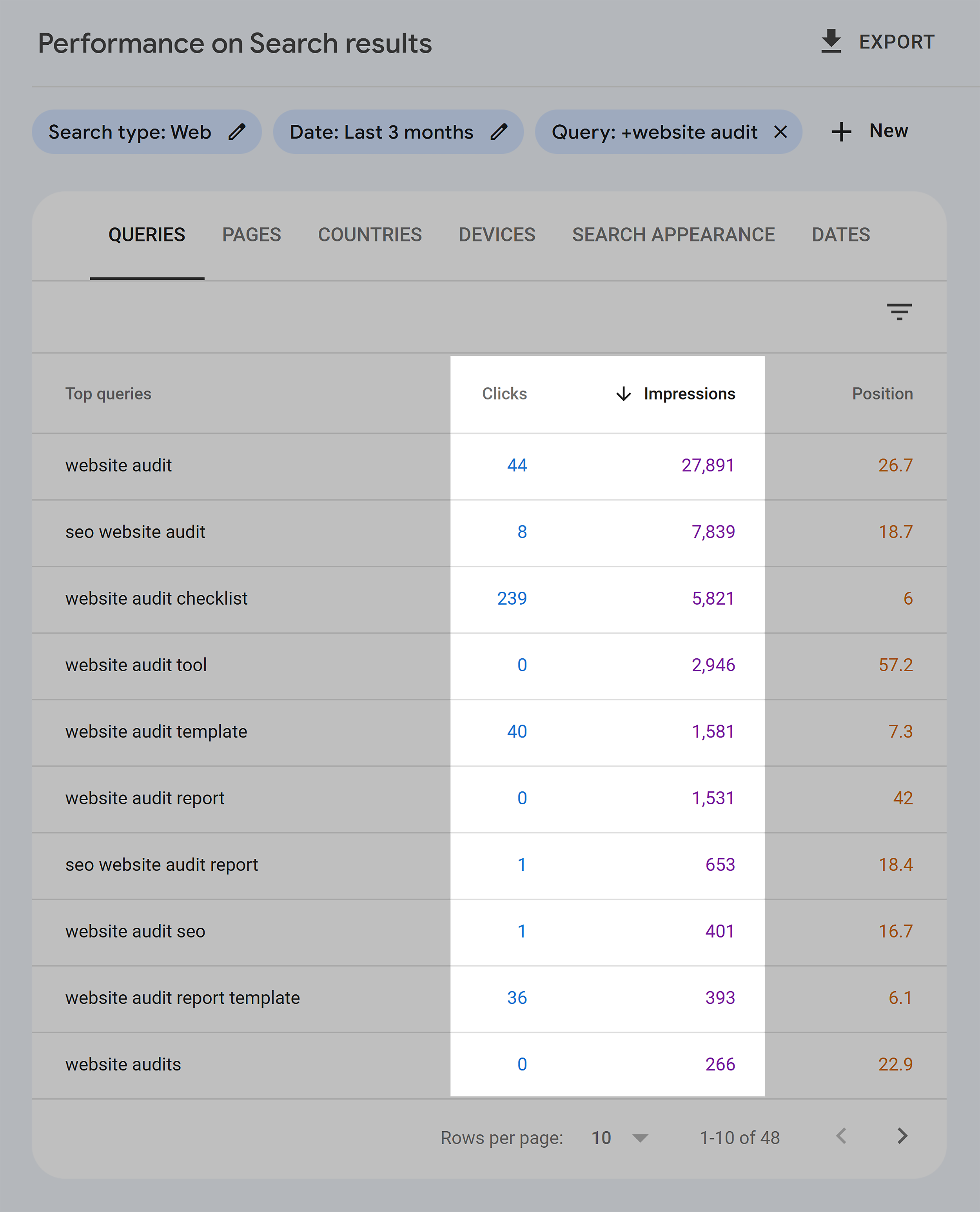Open the table filter funnel icon
This screenshot has width=980, height=1212.
click(x=899, y=312)
